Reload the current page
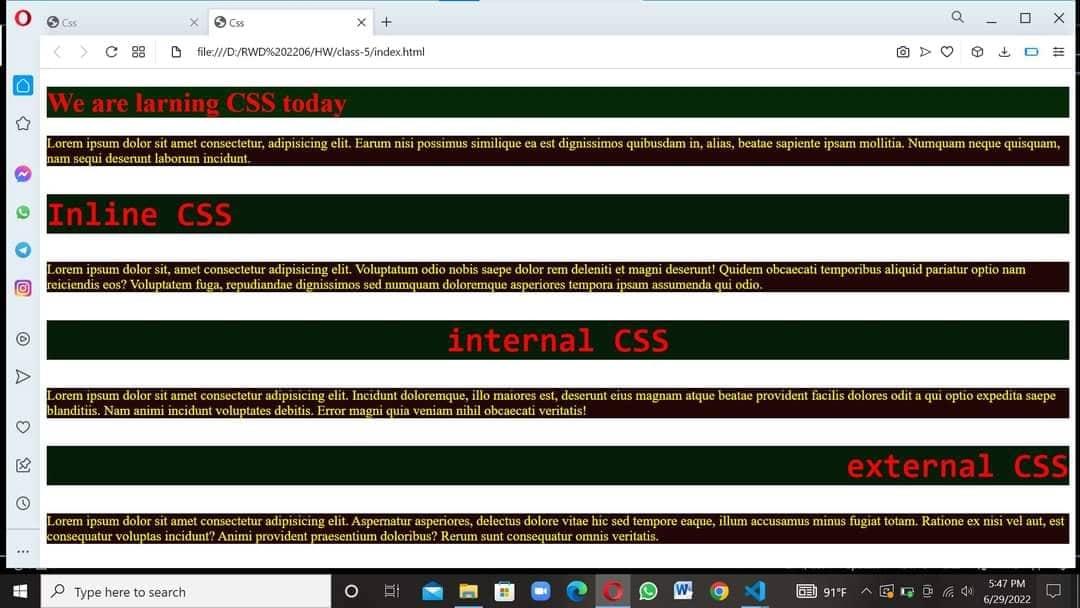 tap(111, 51)
